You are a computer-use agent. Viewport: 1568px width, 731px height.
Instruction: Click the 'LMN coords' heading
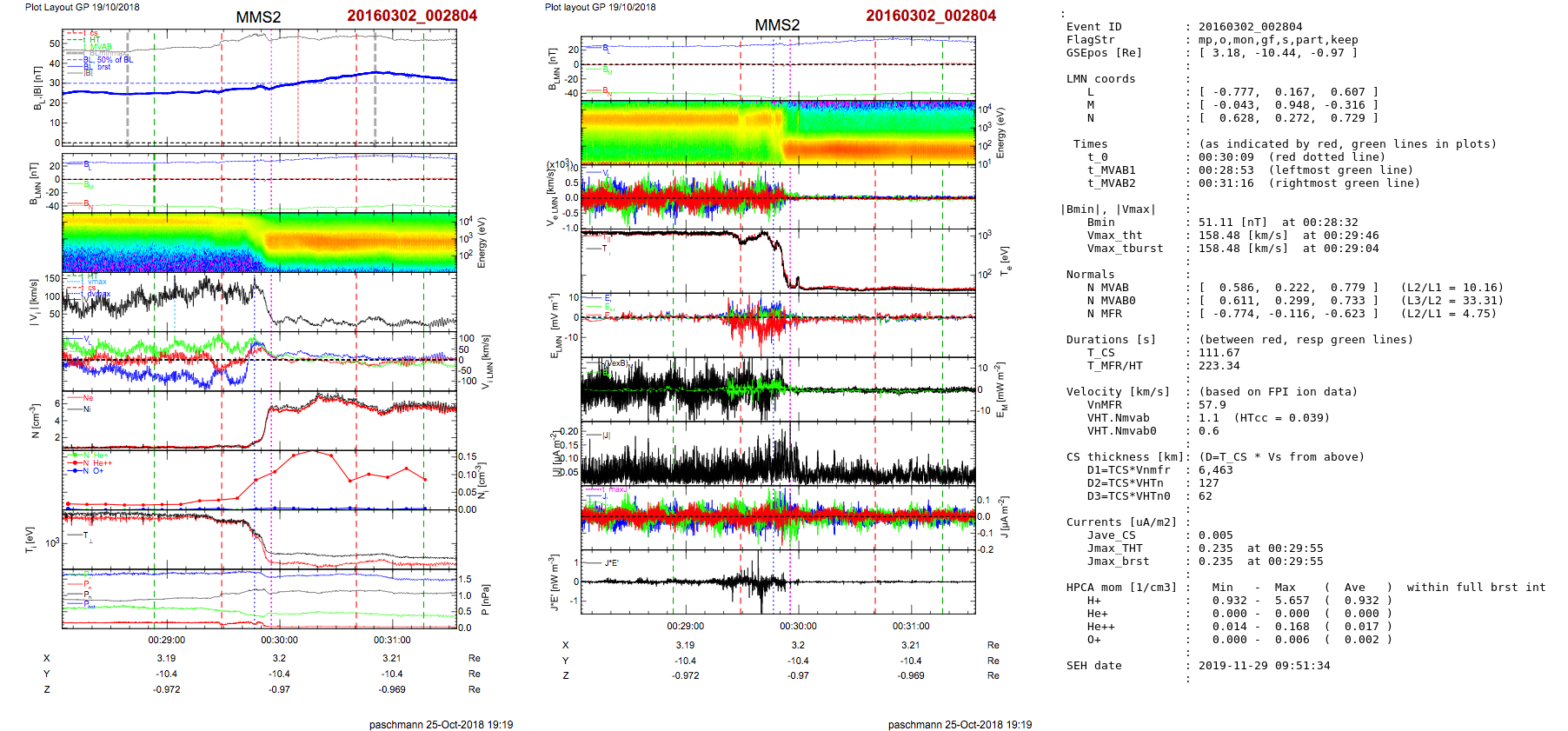1100,79
